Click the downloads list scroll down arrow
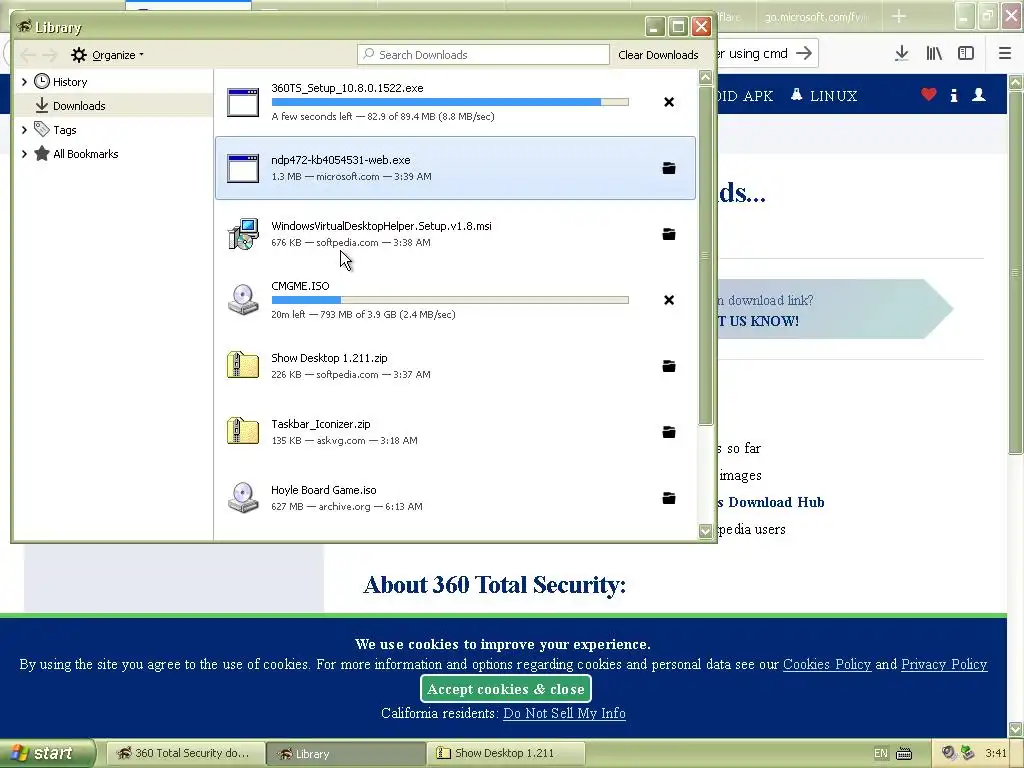This screenshot has height=768, width=1024. [705, 531]
